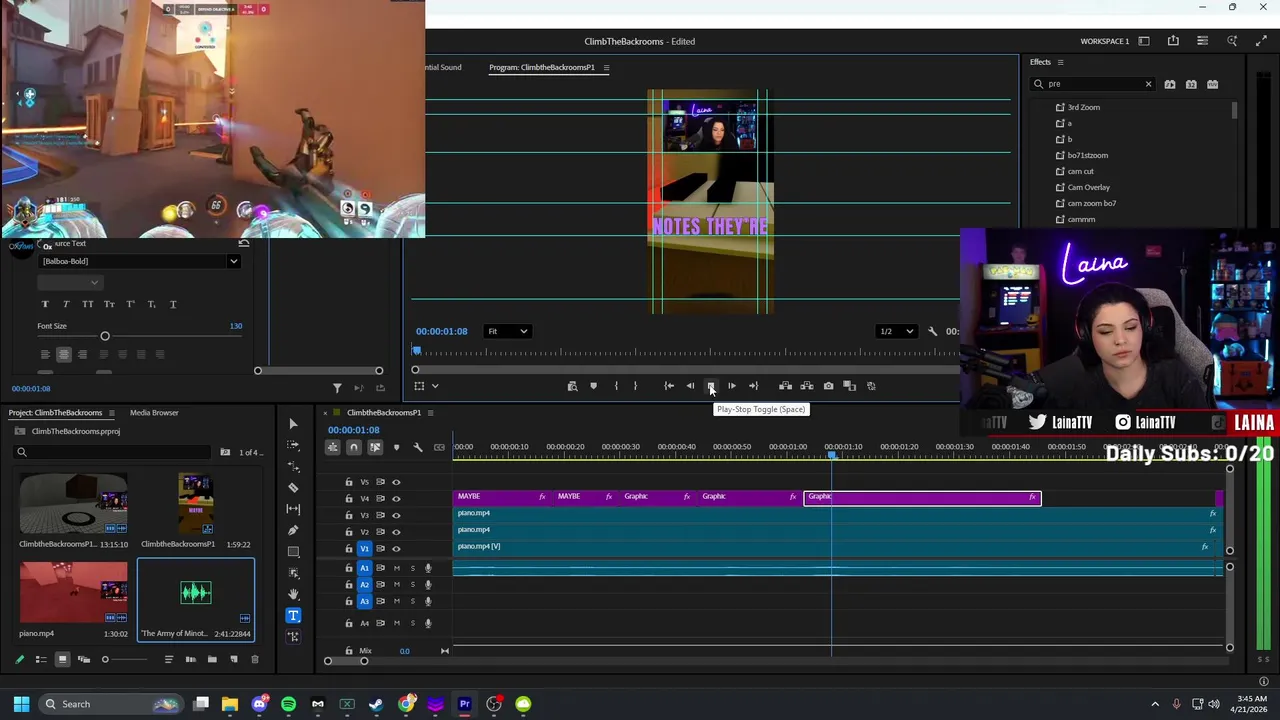
Task: Select the Selection tool in timeline toolbar
Action: 293,424
